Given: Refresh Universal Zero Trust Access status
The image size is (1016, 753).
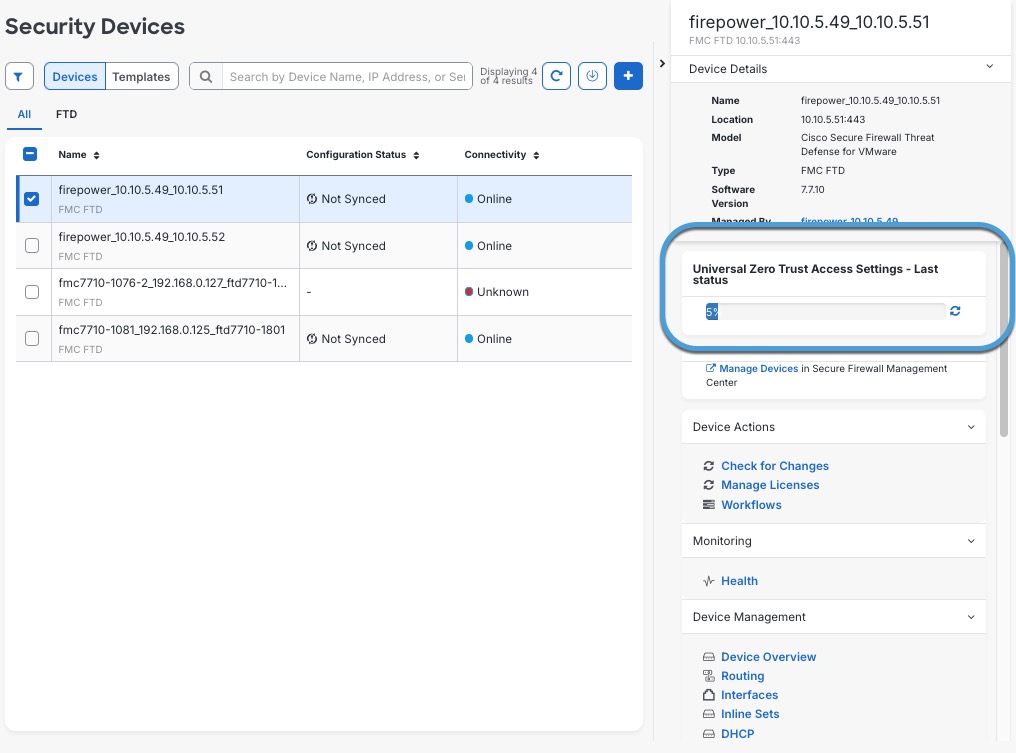Looking at the screenshot, I should click(x=955, y=312).
